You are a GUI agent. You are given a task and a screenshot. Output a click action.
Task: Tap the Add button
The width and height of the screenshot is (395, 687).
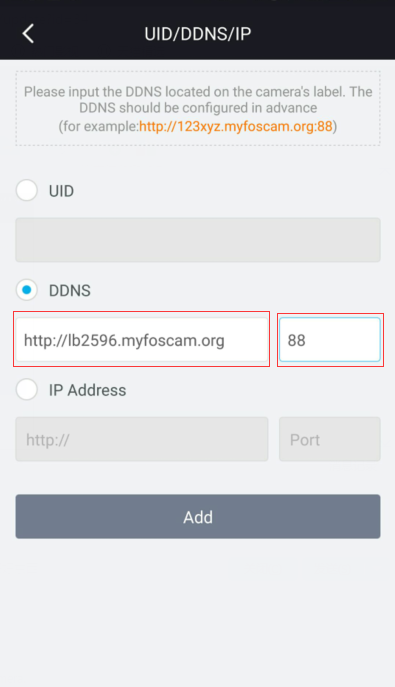pos(198,517)
